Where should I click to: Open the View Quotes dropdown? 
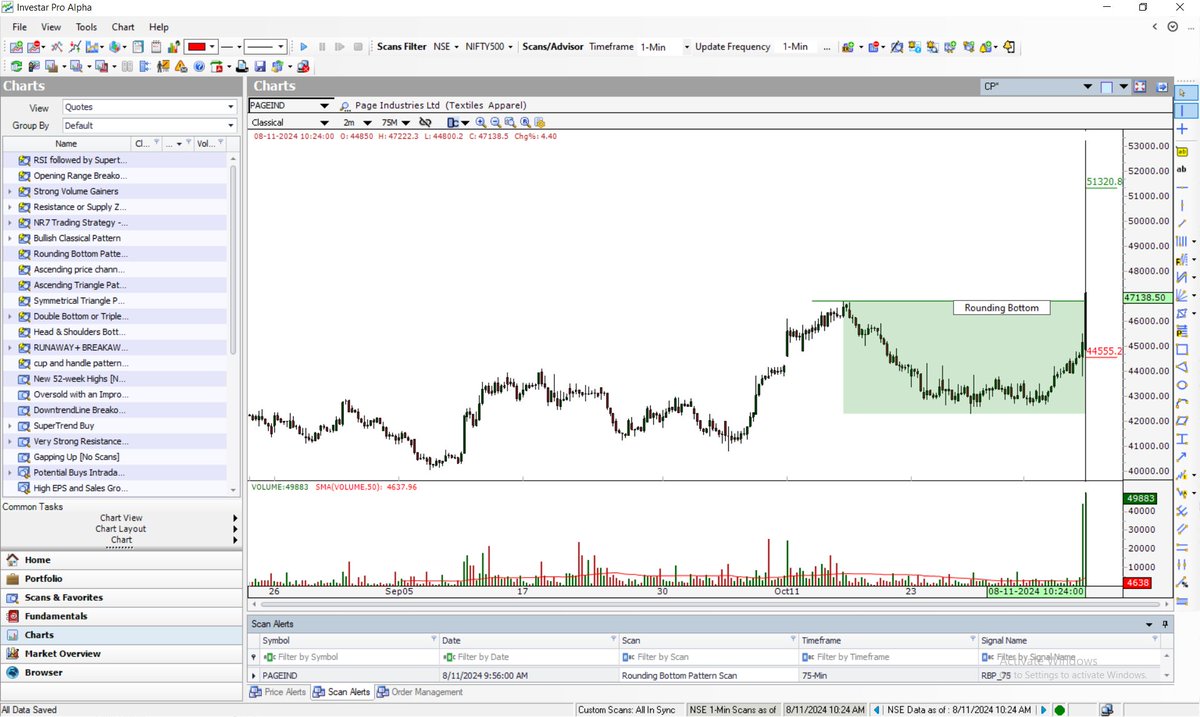(x=148, y=107)
